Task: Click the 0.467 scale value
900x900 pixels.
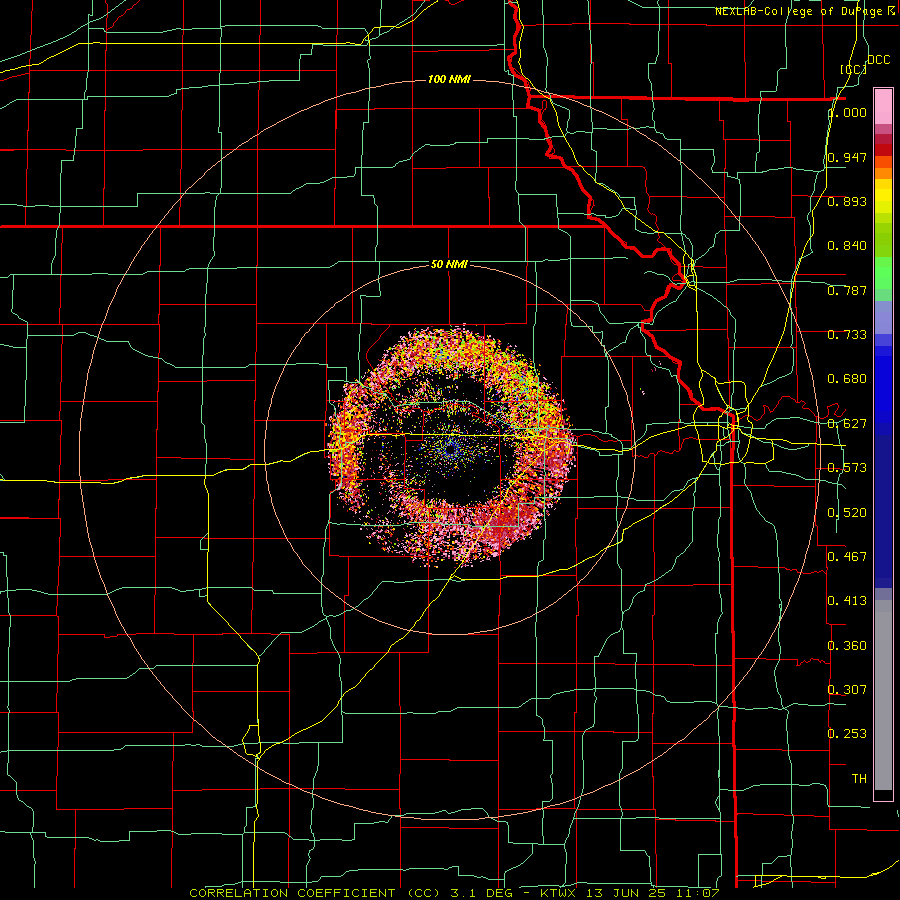Action: (x=847, y=556)
